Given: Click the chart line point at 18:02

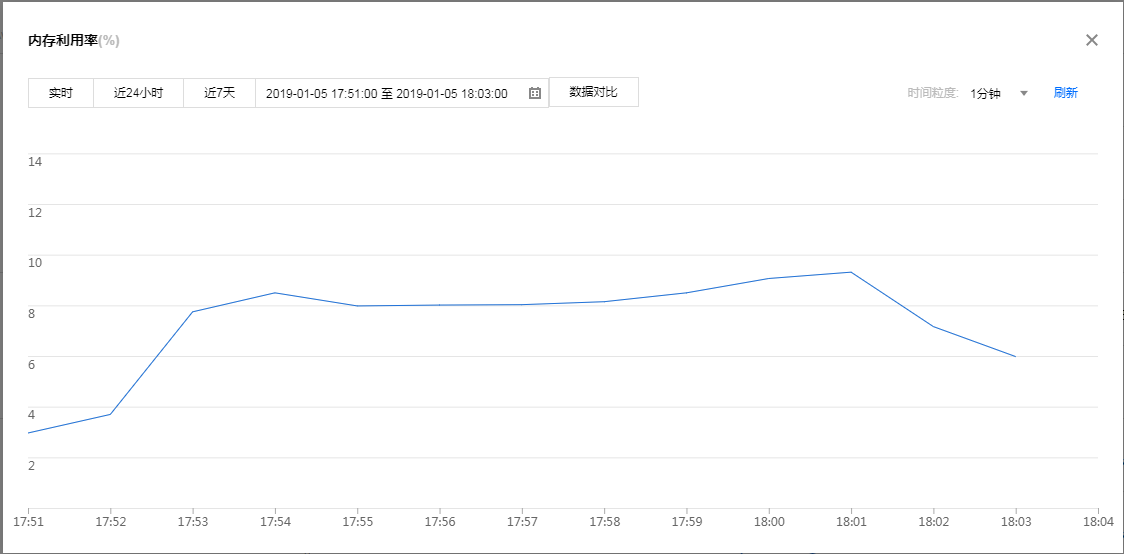Looking at the screenshot, I should pyautogui.click(x=933, y=327).
